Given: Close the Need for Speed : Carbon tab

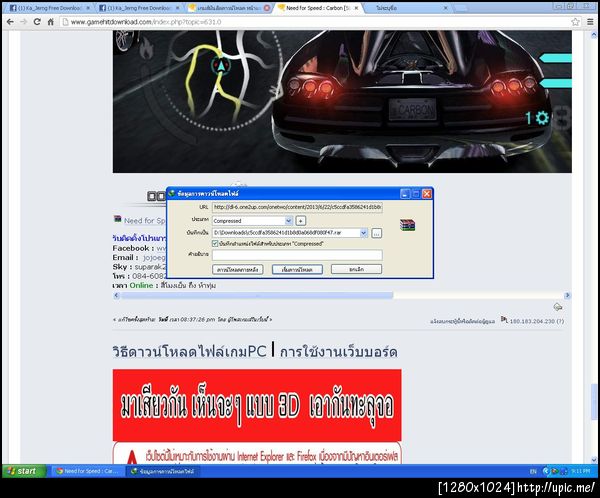Looking at the screenshot, I should coord(356,8).
